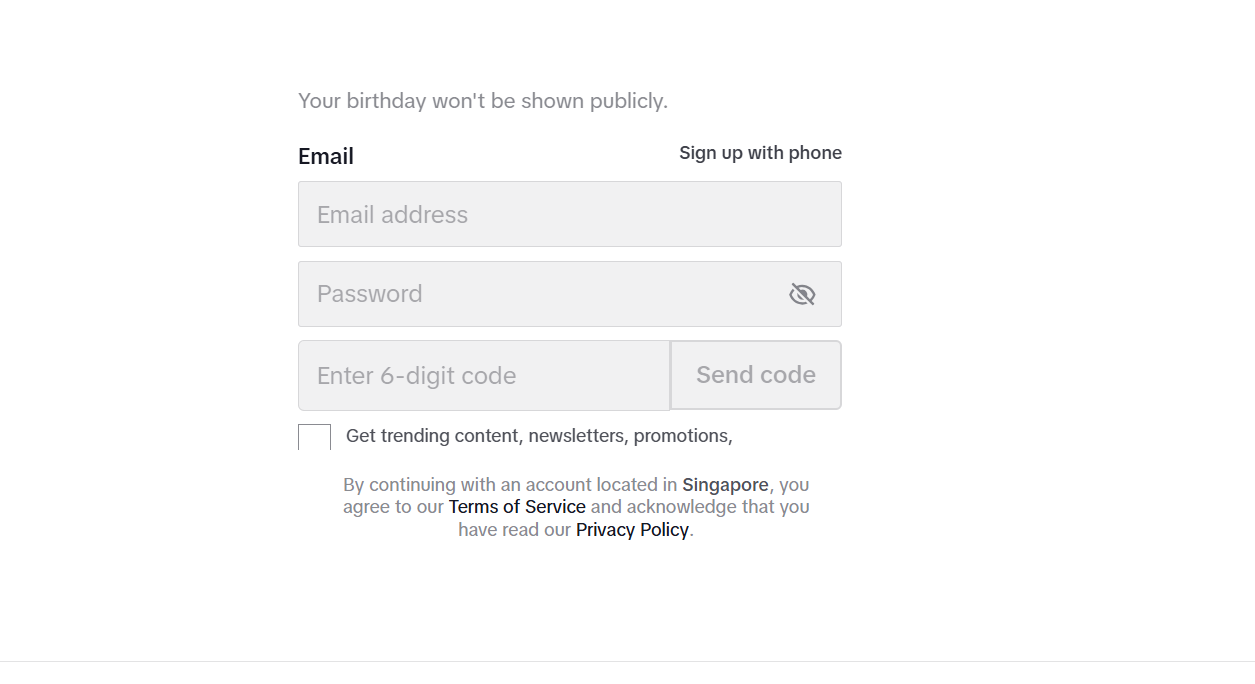Click the Email heading label

tap(326, 156)
